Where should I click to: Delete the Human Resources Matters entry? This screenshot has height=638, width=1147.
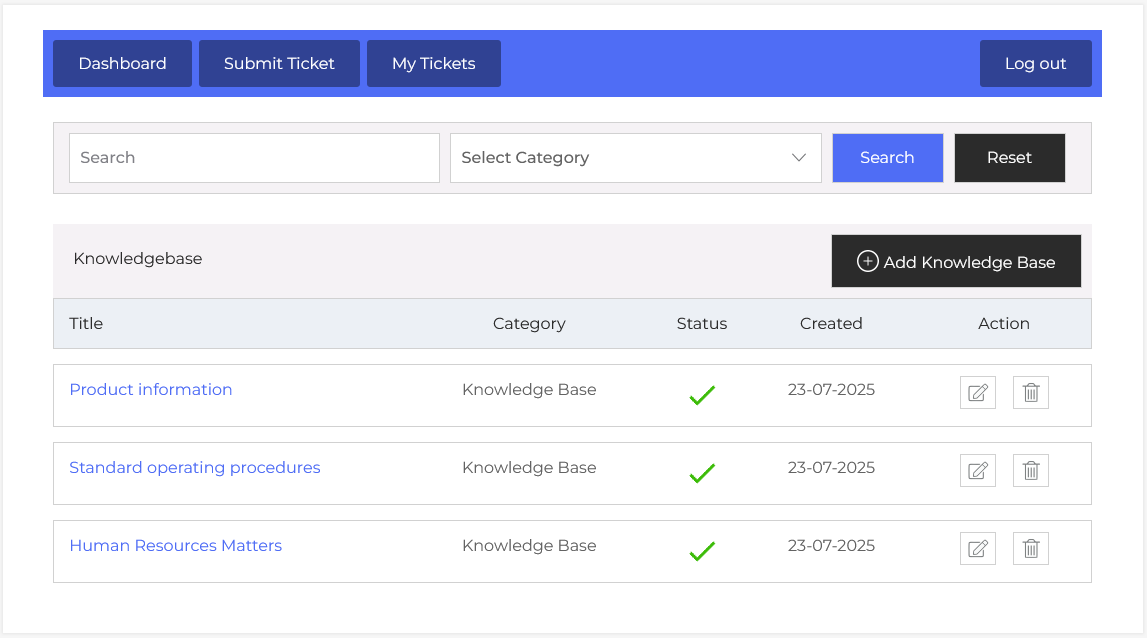pyautogui.click(x=1031, y=549)
